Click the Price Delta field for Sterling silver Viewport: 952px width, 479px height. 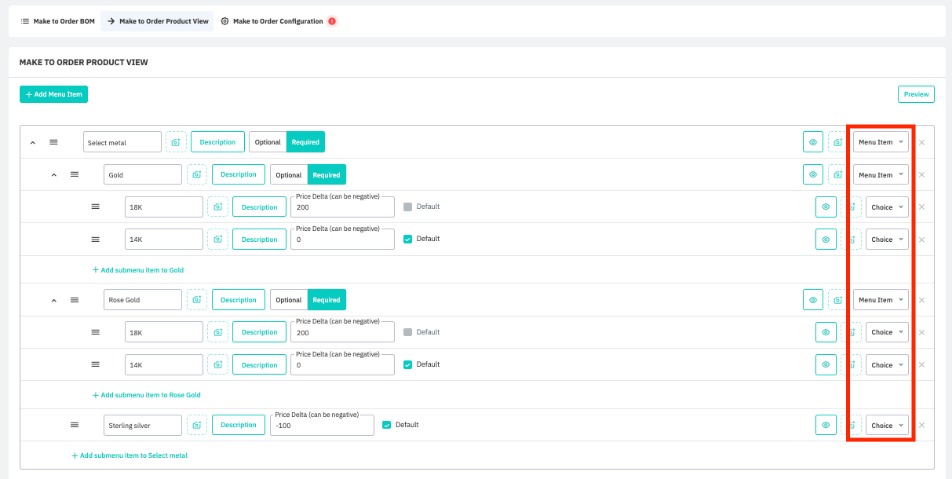pos(321,427)
